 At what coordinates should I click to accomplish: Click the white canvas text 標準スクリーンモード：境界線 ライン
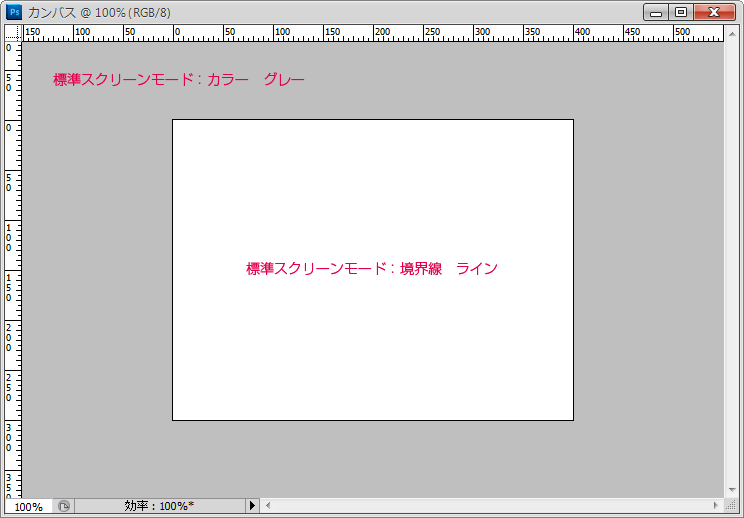(372, 268)
